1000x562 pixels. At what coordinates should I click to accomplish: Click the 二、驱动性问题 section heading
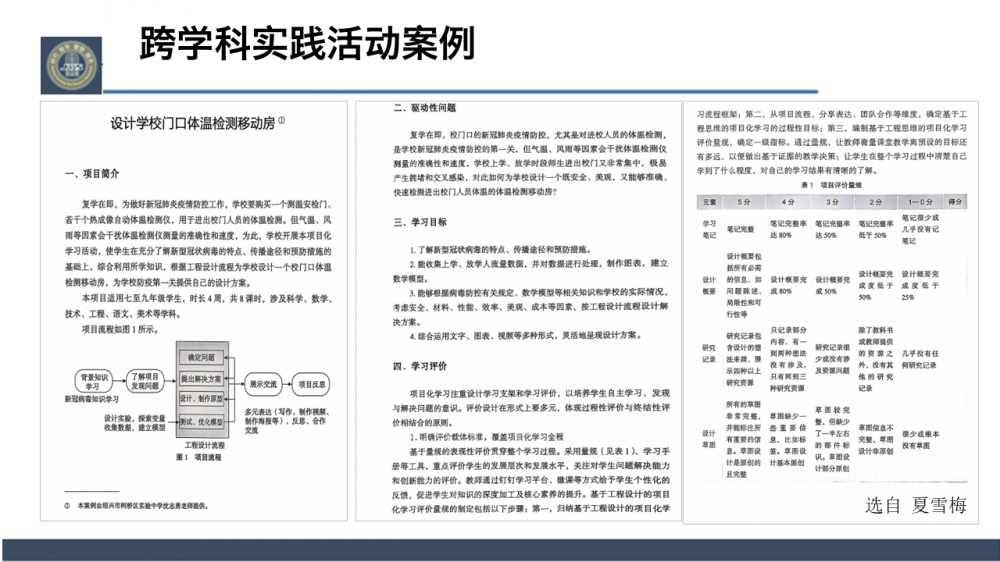424,107
